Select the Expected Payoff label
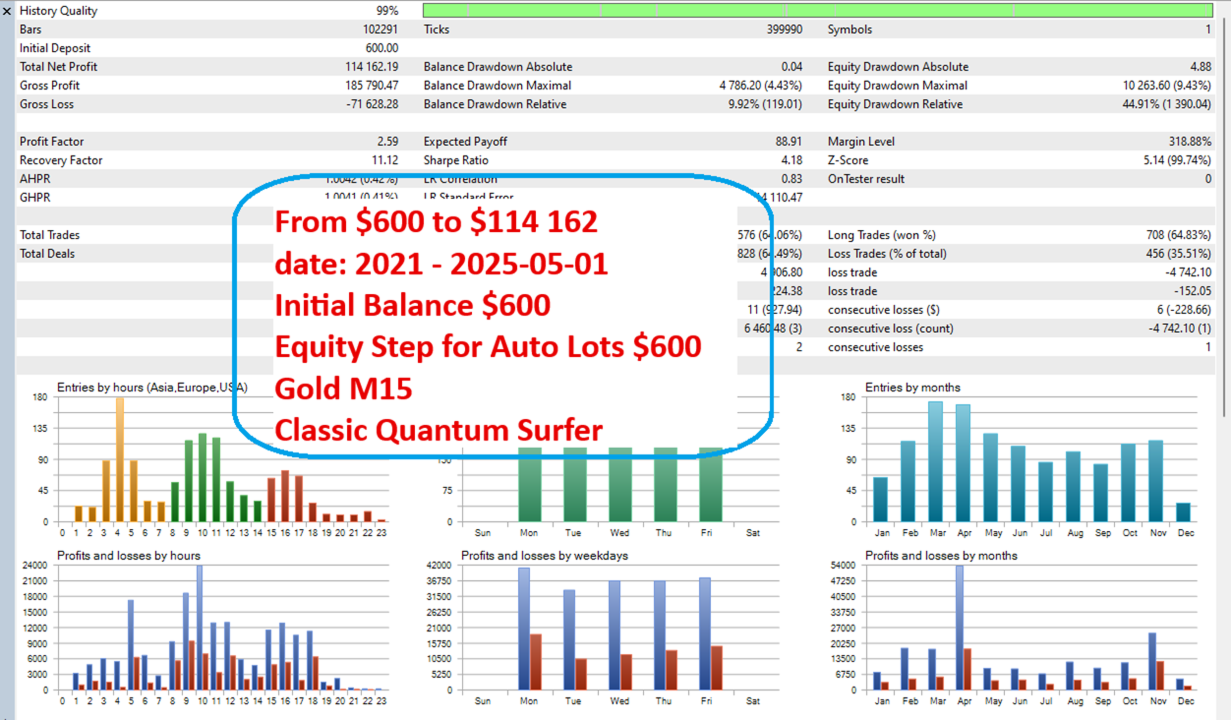Viewport: 1231px width, 720px height. point(466,142)
